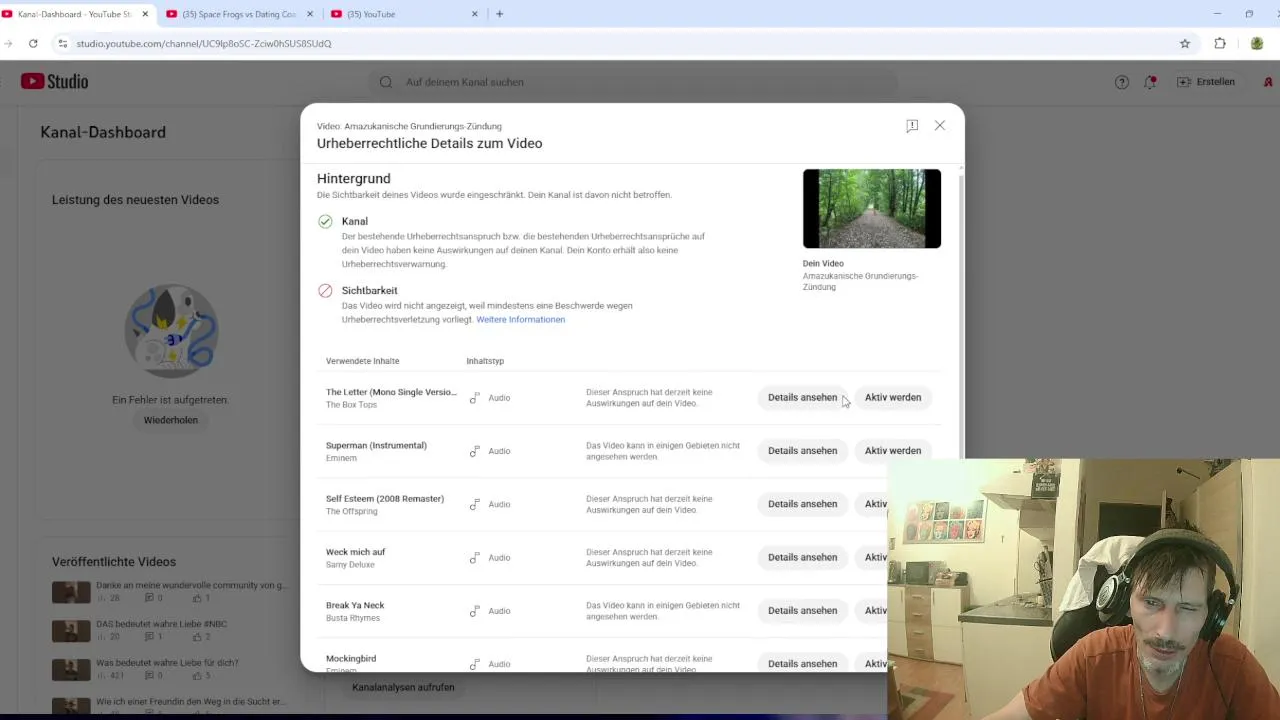Click audio icon for Superman (Instrumental) row
Screen dimensions: 1280x720
[475, 451]
